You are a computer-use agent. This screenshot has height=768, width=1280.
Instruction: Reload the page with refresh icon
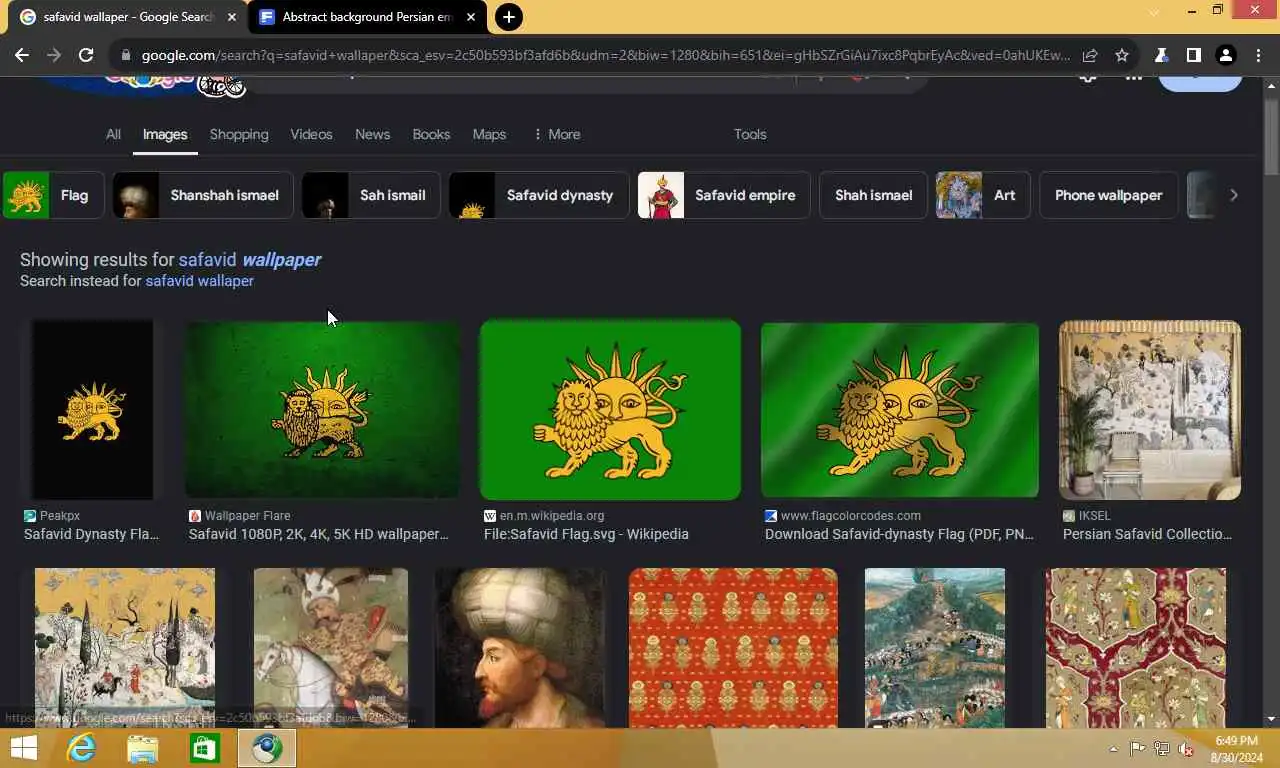tap(86, 55)
